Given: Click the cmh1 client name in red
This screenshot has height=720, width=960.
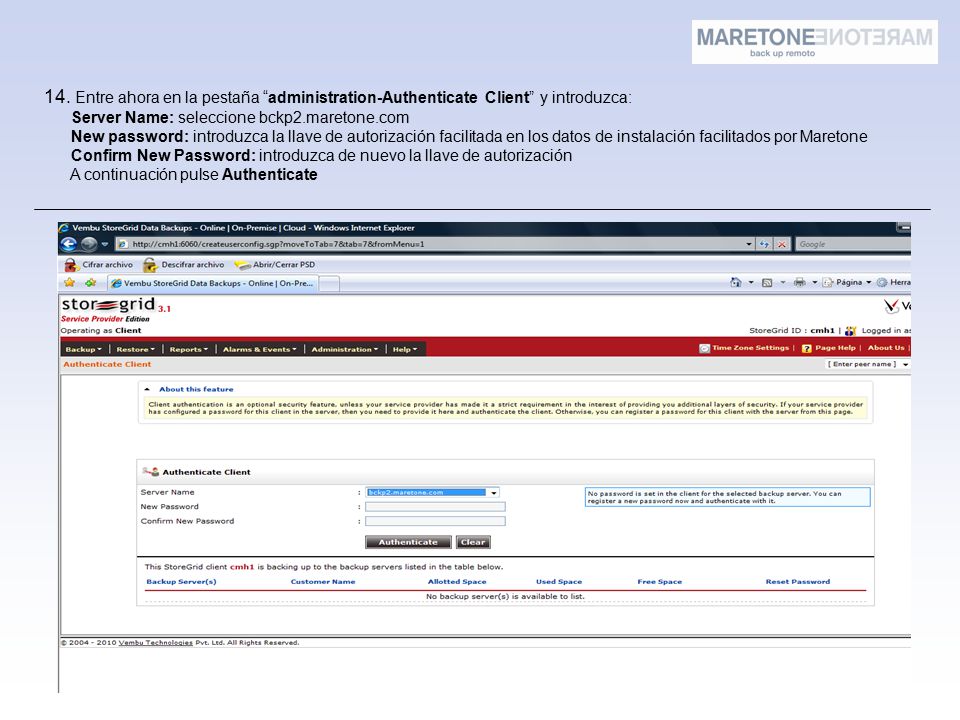Looking at the screenshot, I should coord(242,567).
